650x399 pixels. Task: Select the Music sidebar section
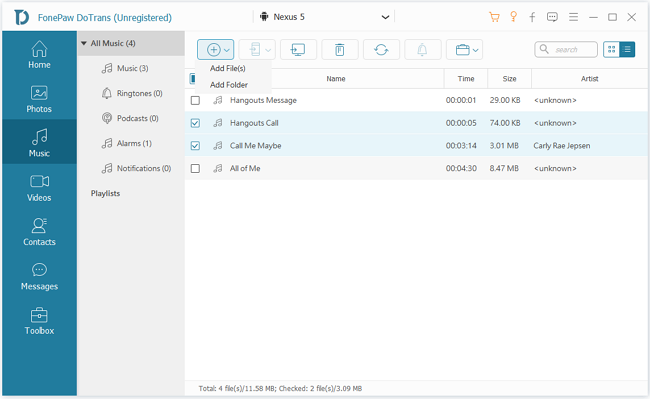coord(39,142)
